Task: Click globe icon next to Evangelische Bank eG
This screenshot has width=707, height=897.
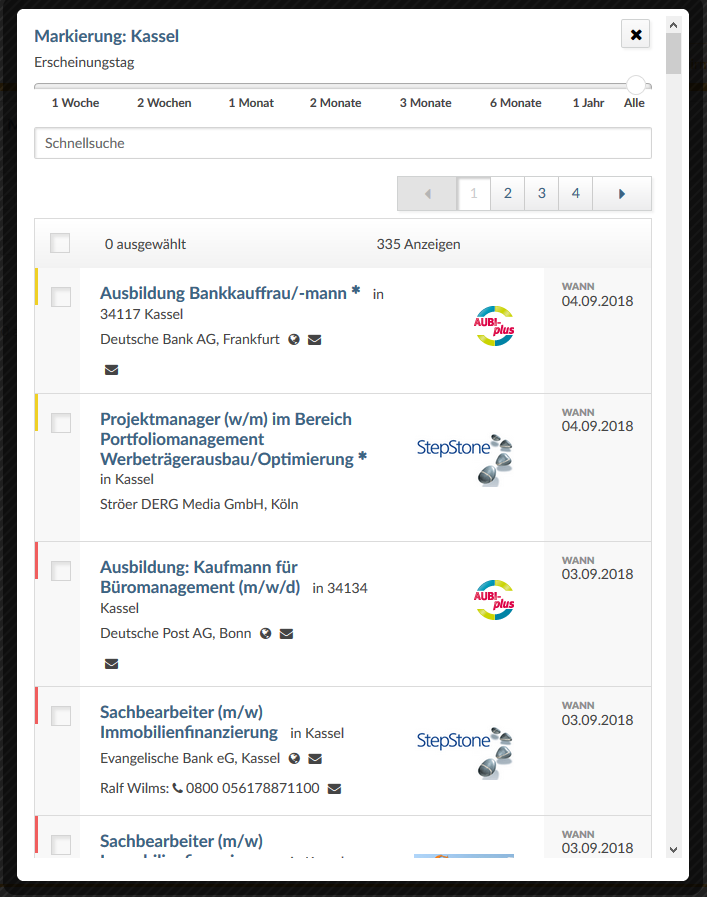Action: pyautogui.click(x=295, y=759)
